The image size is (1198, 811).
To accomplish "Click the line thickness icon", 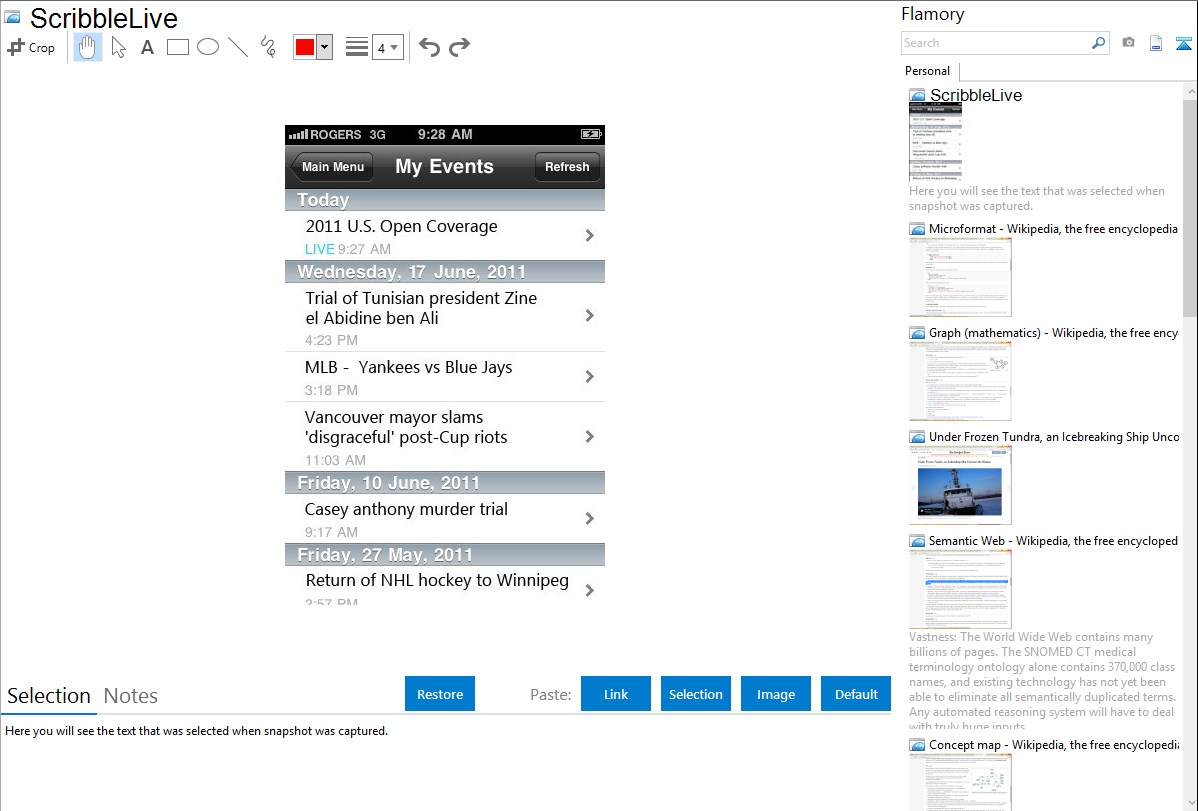I will point(357,47).
